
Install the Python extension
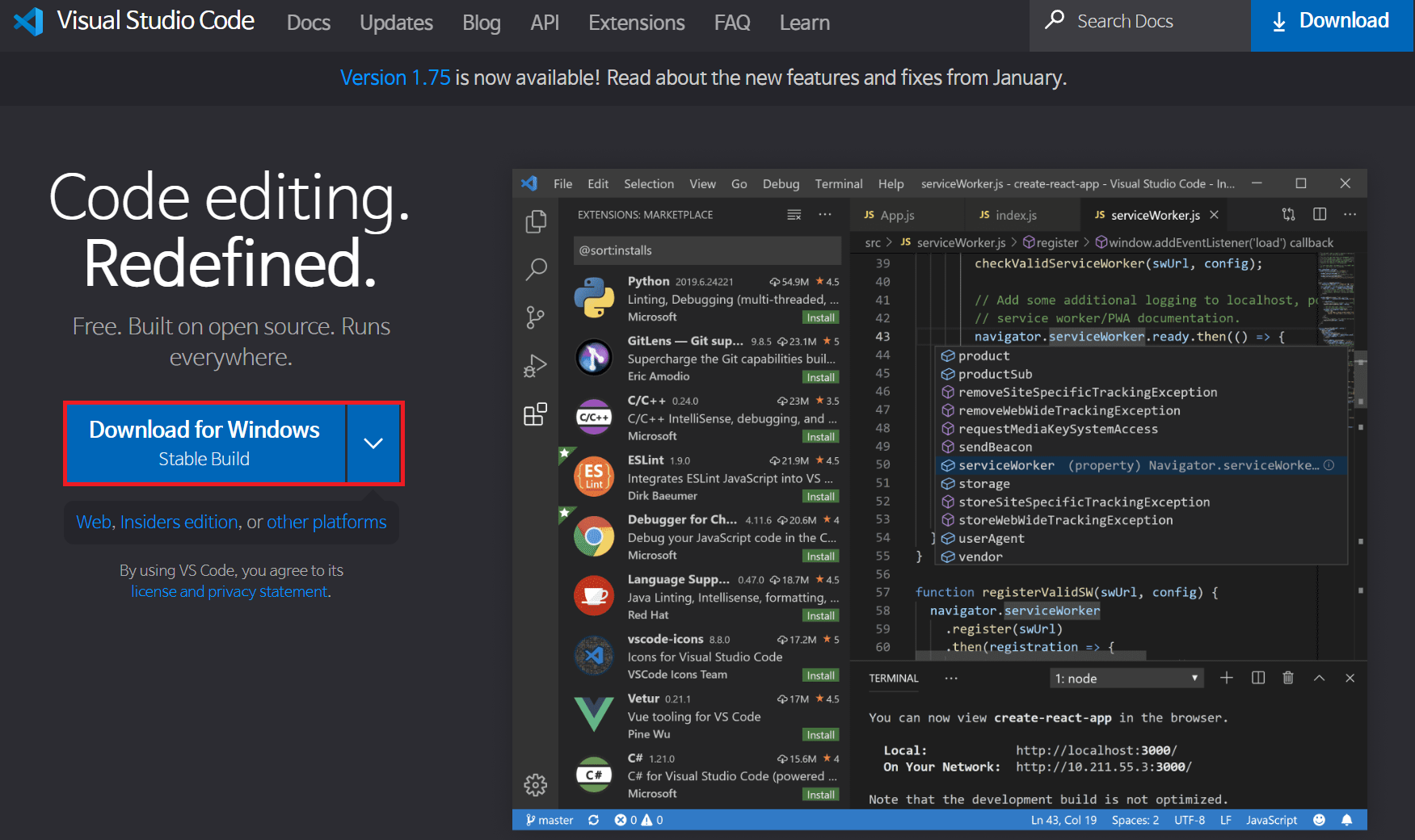coord(821,317)
